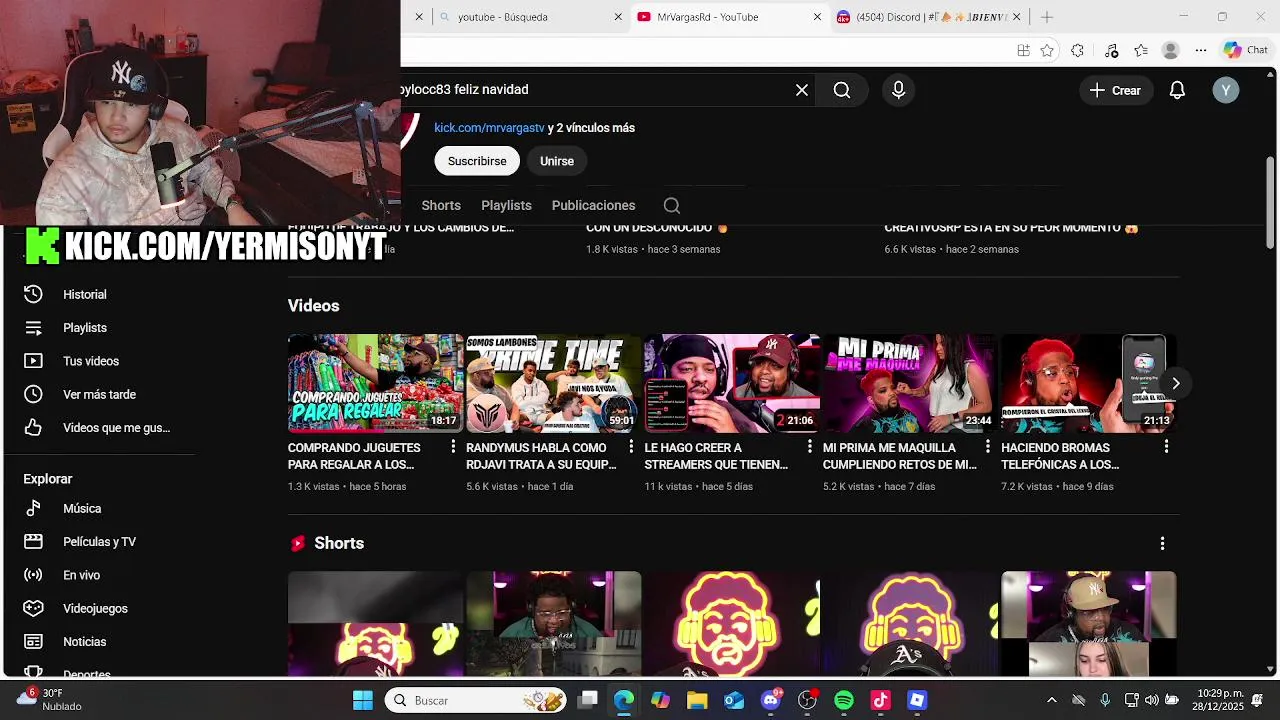The image size is (1280, 720).
Task: Open a new browser tab
Action: [x=1047, y=17]
